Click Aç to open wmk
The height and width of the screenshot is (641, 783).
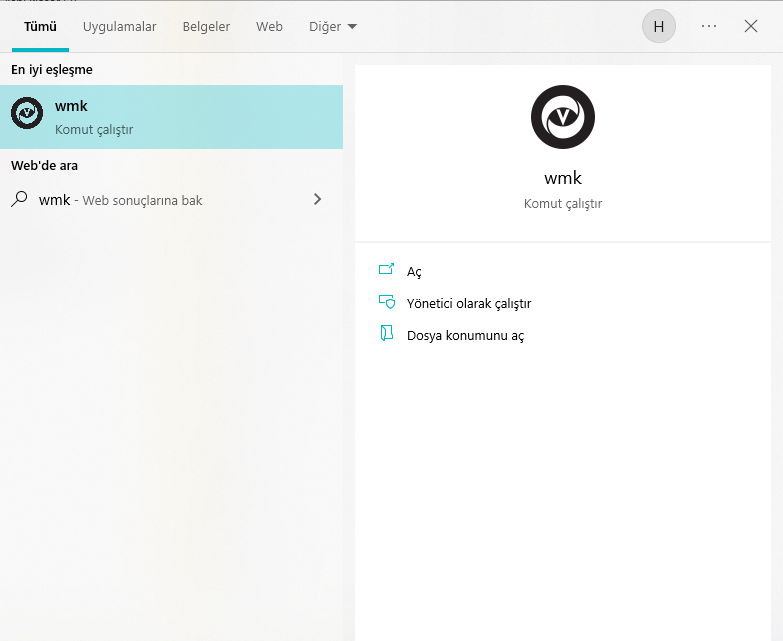pyautogui.click(x=414, y=272)
